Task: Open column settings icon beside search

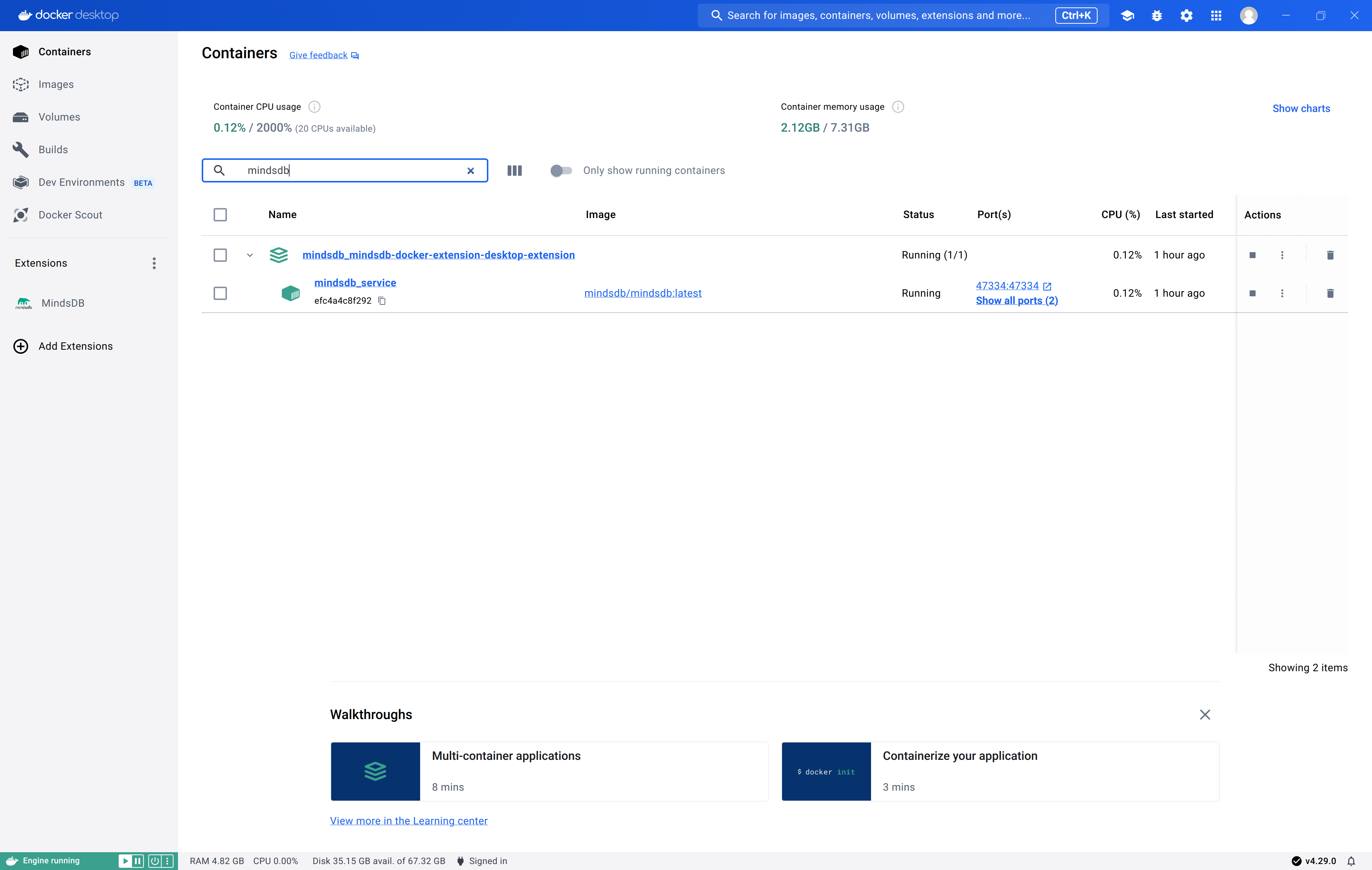Action: pyautogui.click(x=514, y=170)
